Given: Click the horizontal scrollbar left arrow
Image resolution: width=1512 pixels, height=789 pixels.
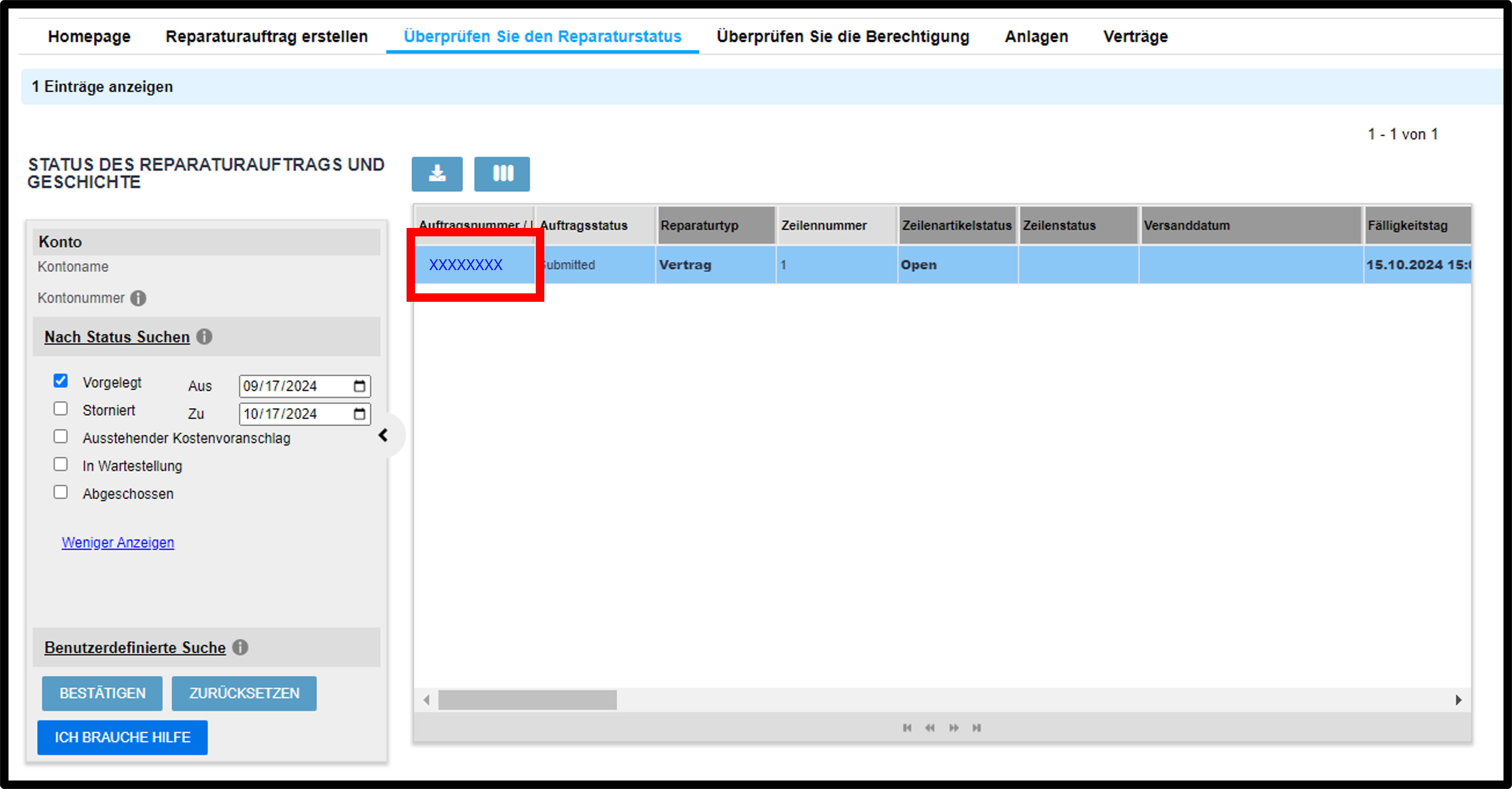Looking at the screenshot, I should pyautogui.click(x=426, y=700).
